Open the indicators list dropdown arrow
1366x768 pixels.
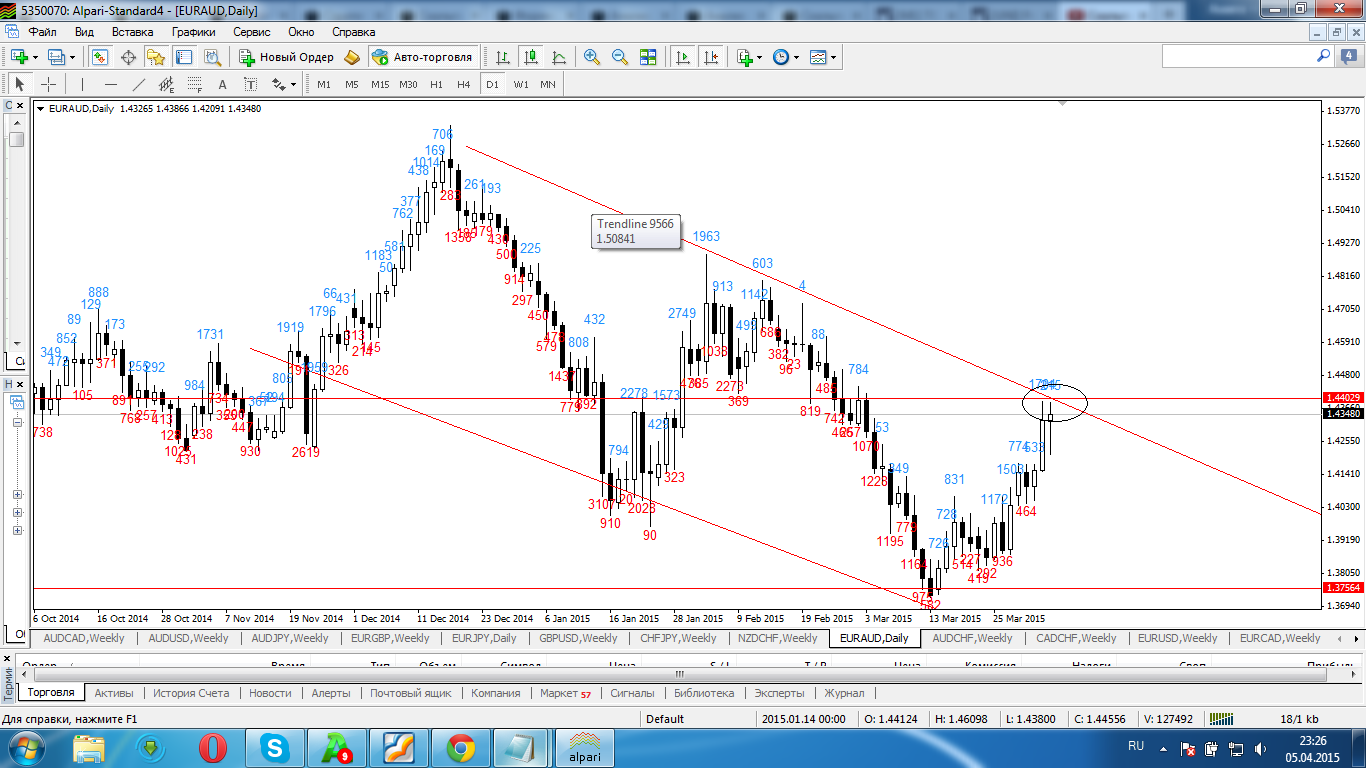point(759,57)
